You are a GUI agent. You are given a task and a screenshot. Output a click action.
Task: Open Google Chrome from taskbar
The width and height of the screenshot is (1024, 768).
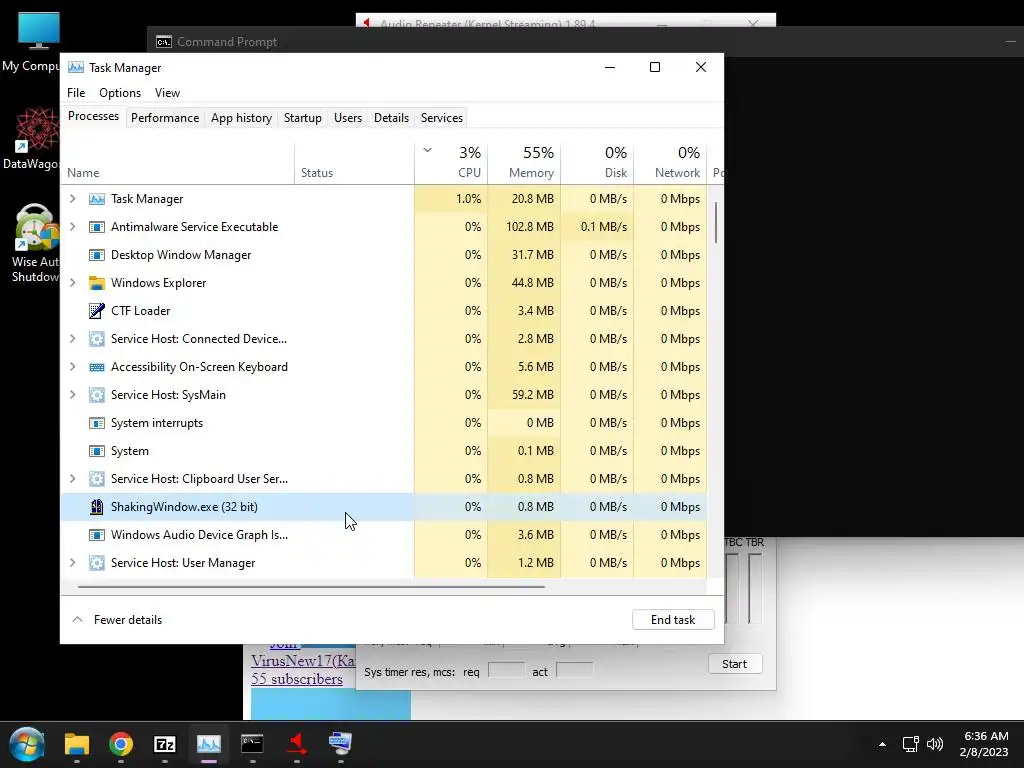tap(121, 744)
